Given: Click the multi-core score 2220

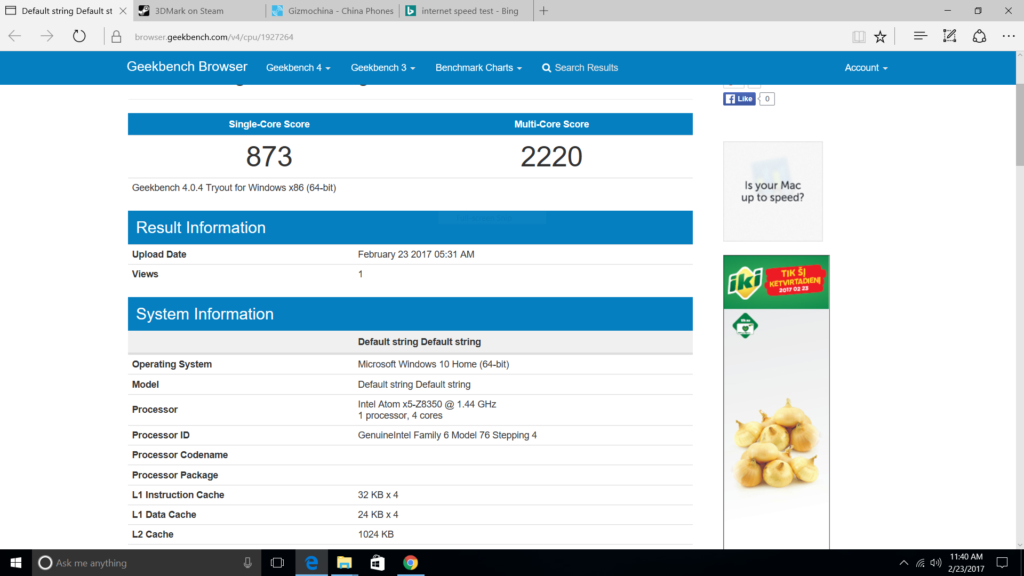Looking at the screenshot, I should click(551, 157).
